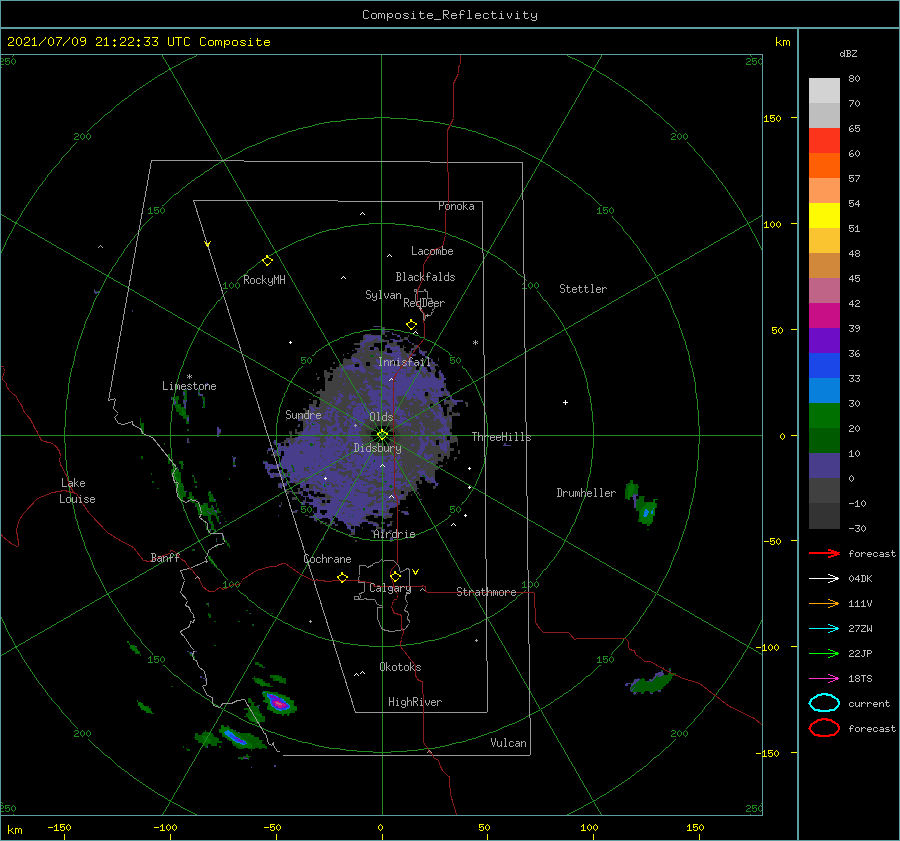Screen dimensions: 900x841
Task: Click the yellow V marker northeast of Calgary
Action: [416, 572]
